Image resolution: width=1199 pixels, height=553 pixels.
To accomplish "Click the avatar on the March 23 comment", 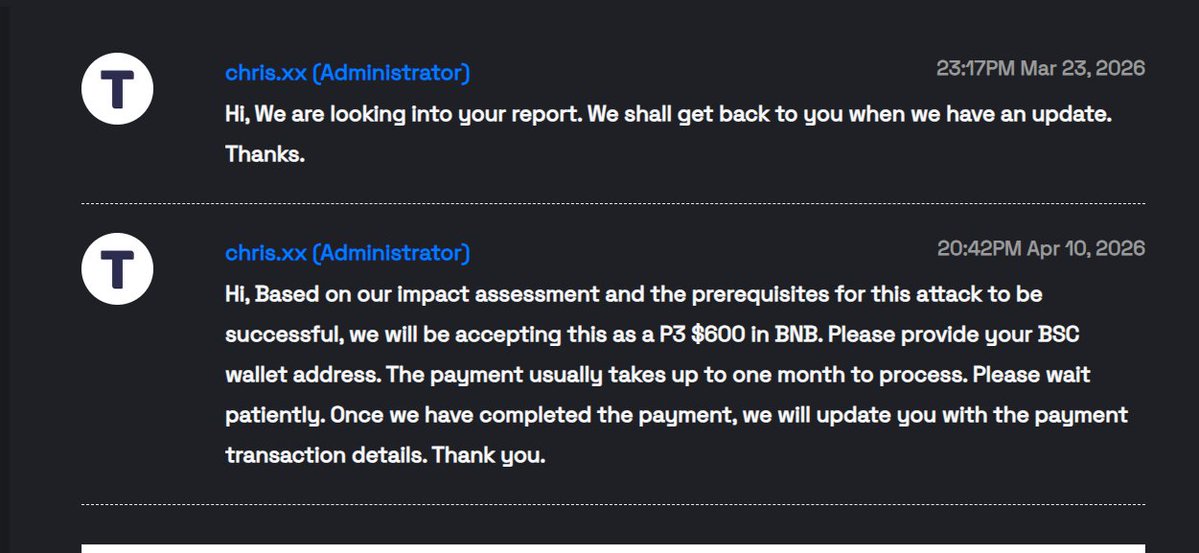I will 117,89.
